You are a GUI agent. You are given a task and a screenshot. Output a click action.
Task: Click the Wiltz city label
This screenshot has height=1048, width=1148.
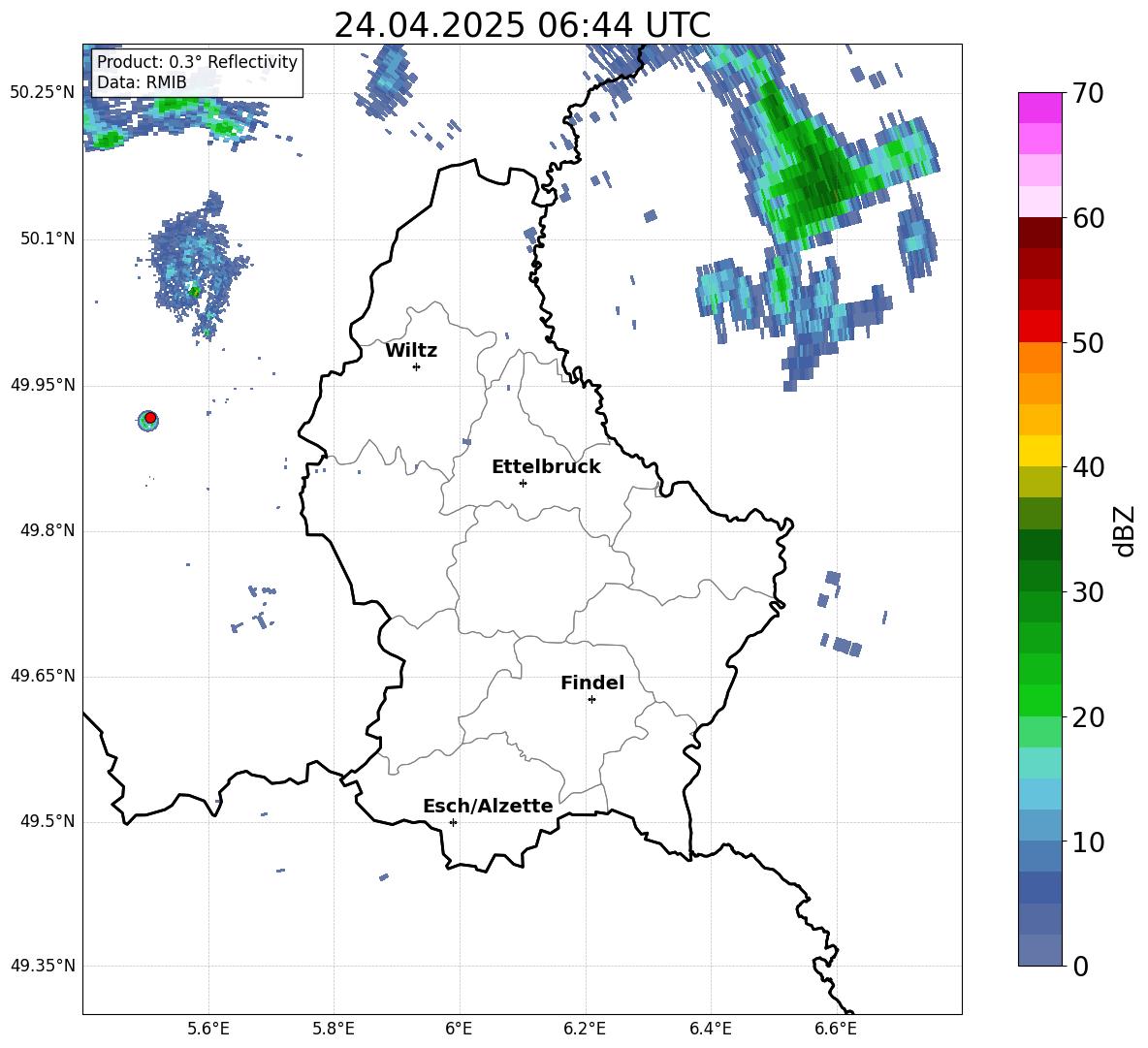(411, 351)
